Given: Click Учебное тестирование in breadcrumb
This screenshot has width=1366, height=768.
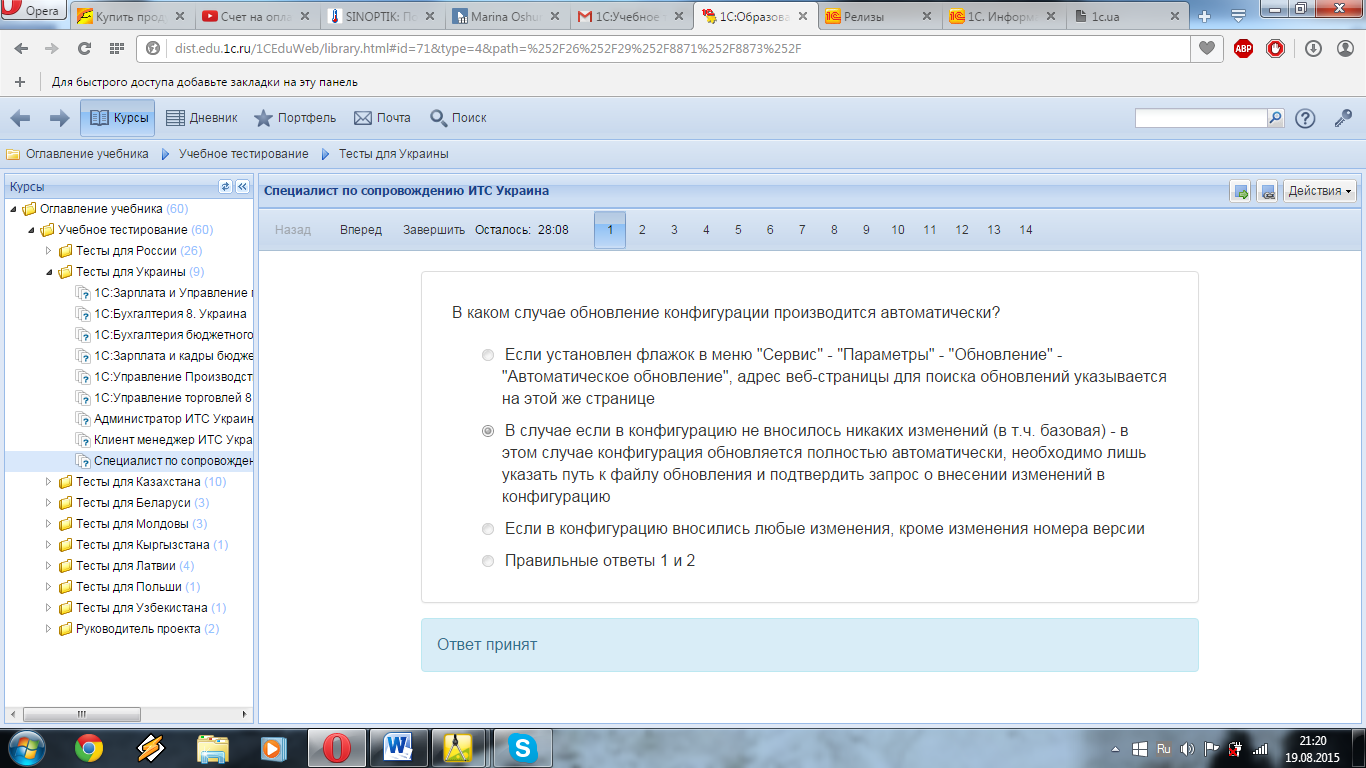Looking at the screenshot, I should point(243,154).
